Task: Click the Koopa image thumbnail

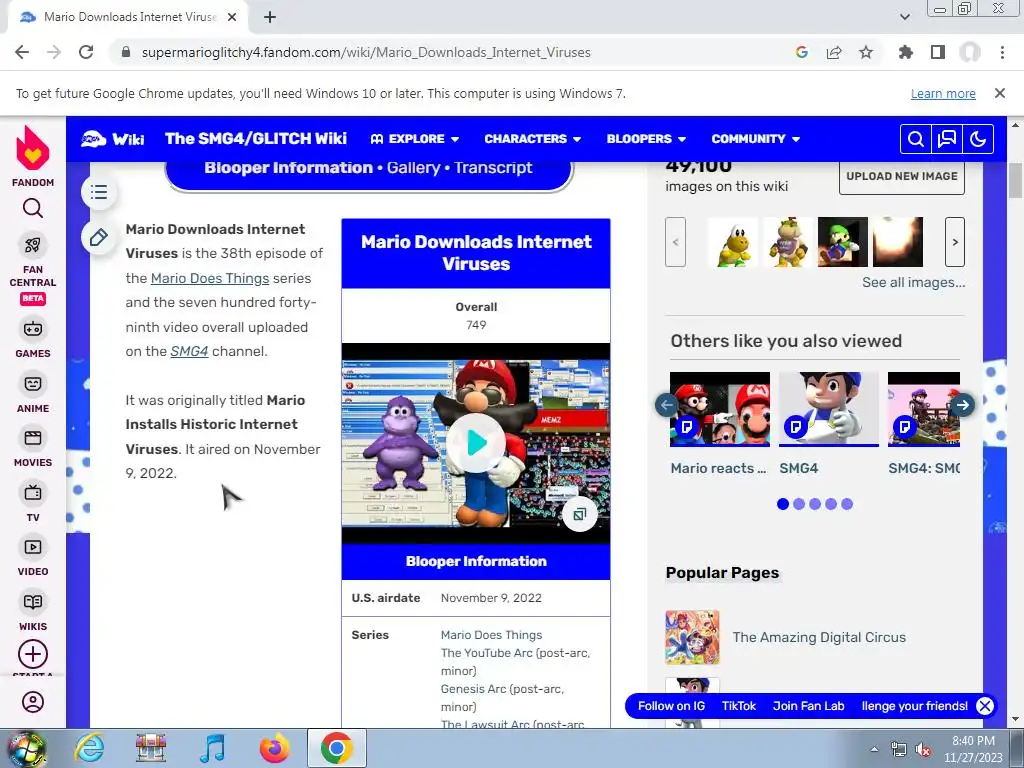Action: pos(733,242)
